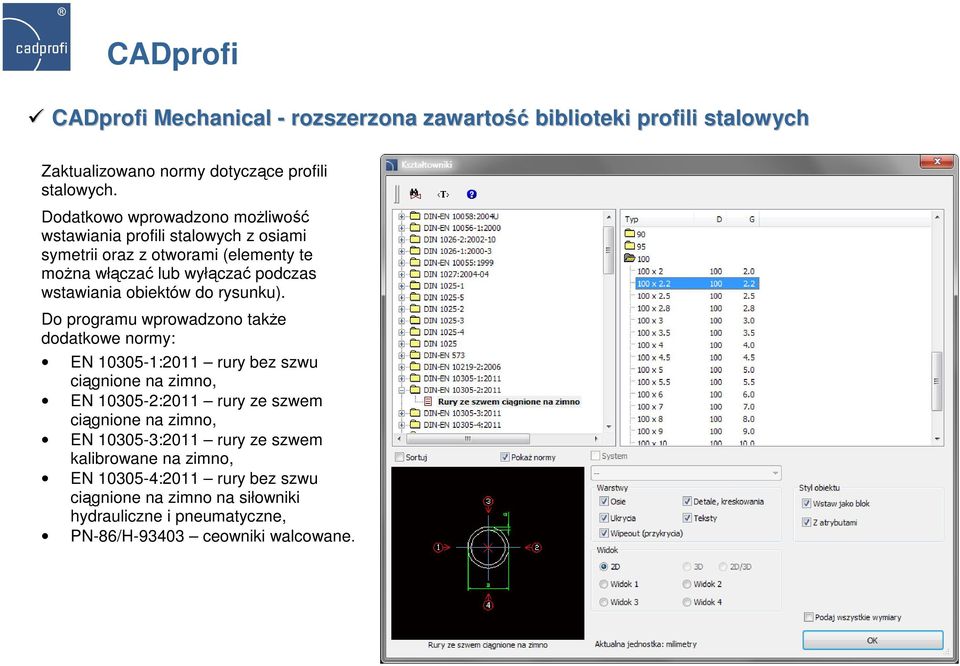Uncheck the Osie layer checkbox
The height and width of the screenshot is (666, 960).
point(604,501)
